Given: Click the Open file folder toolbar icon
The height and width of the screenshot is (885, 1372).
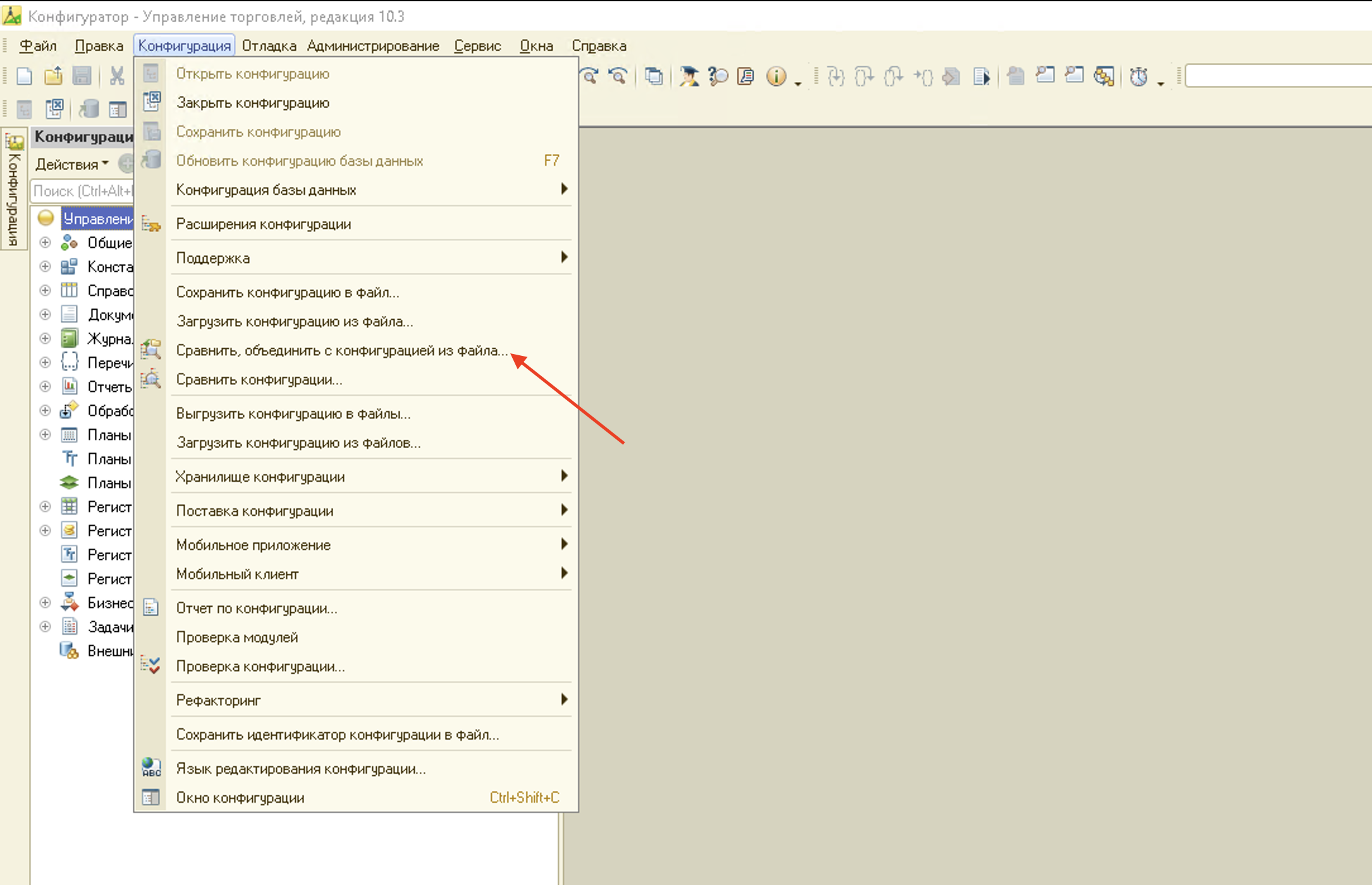Looking at the screenshot, I should [x=53, y=76].
